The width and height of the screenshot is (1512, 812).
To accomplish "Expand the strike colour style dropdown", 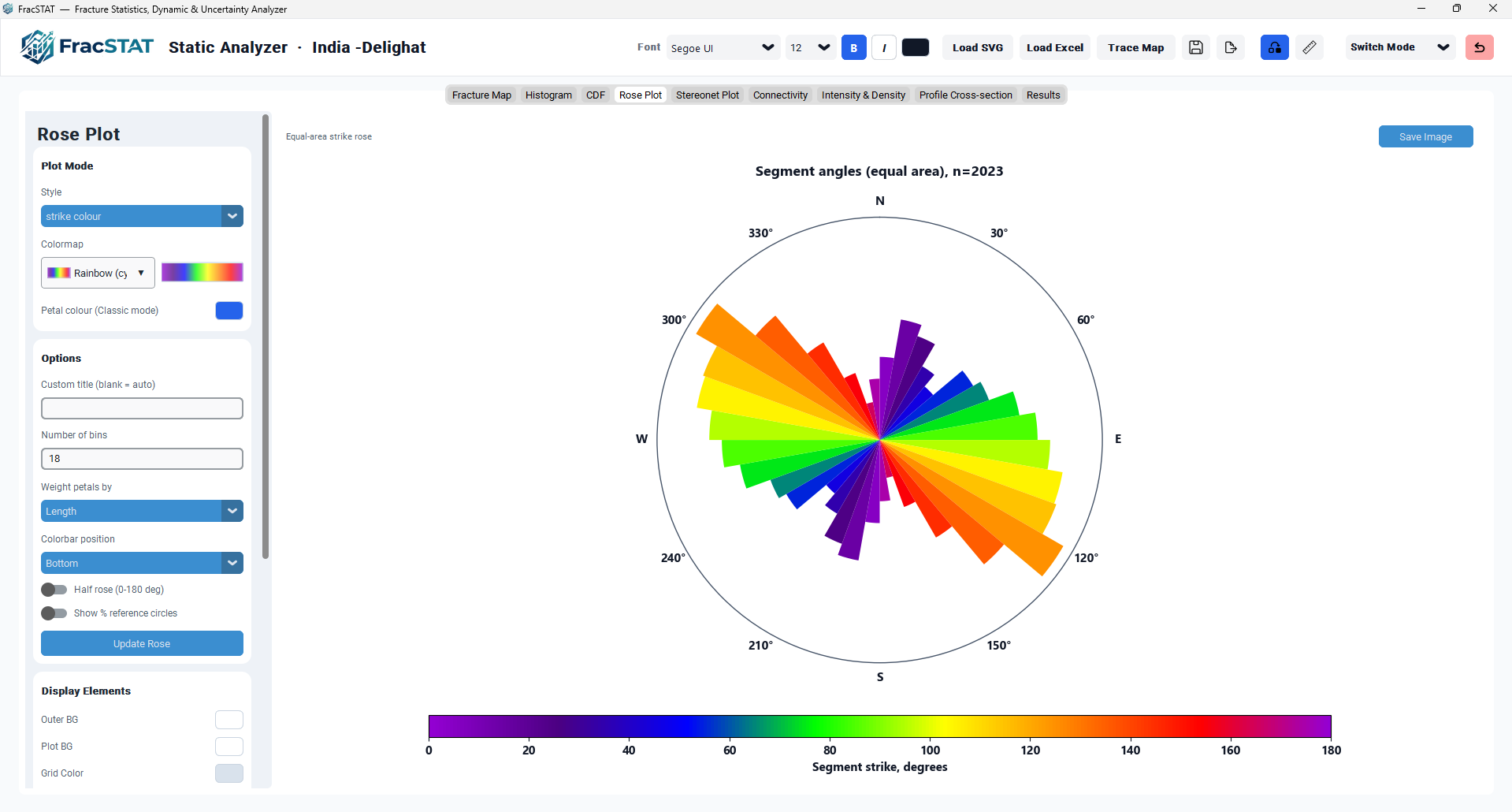I will pyautogui.click(x=142, y=216).
